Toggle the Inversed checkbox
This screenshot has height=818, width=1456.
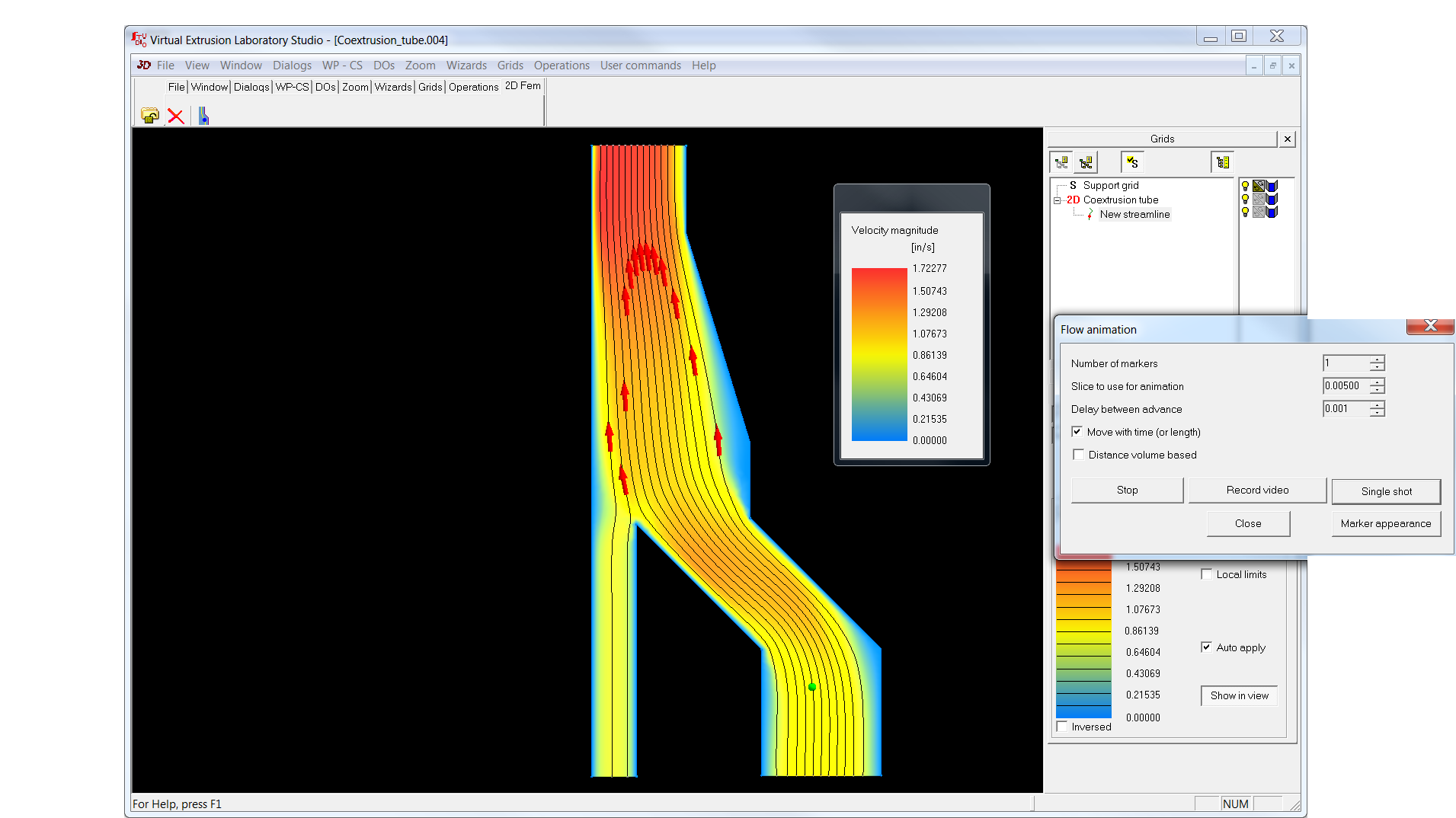pos(1062,727)
